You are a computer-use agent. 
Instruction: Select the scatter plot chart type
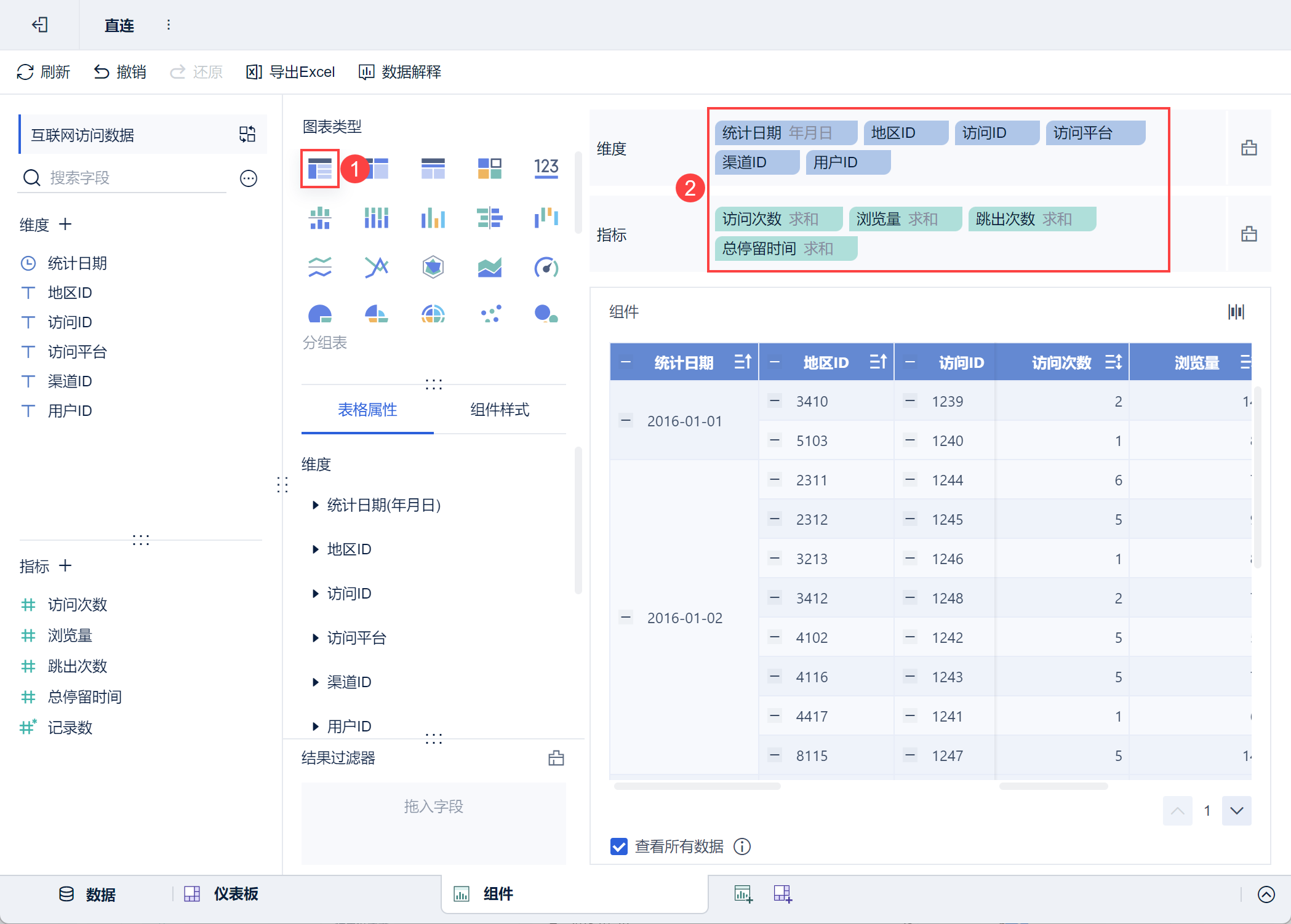tap(490, 314)
